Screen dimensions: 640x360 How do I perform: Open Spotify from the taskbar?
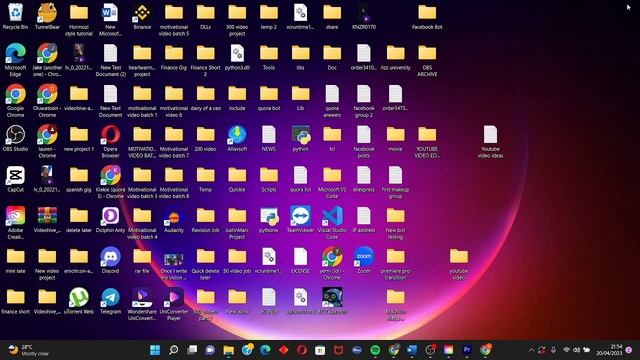[375, 350]
